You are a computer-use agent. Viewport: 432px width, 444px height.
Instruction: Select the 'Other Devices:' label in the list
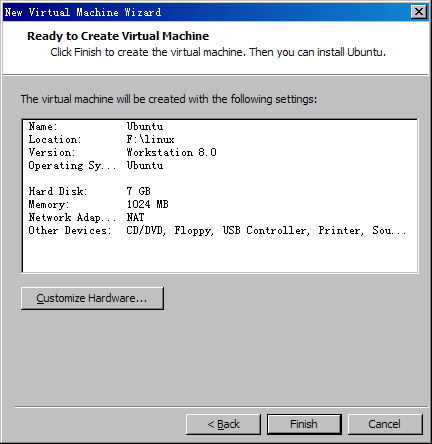click(x=70, y=230)
